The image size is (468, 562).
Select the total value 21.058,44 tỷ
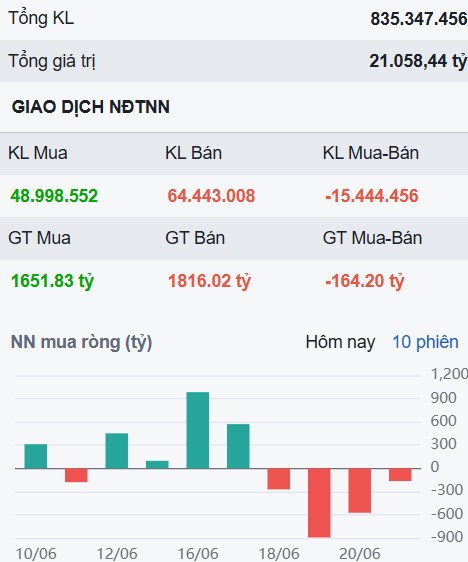tap(418, 61)
